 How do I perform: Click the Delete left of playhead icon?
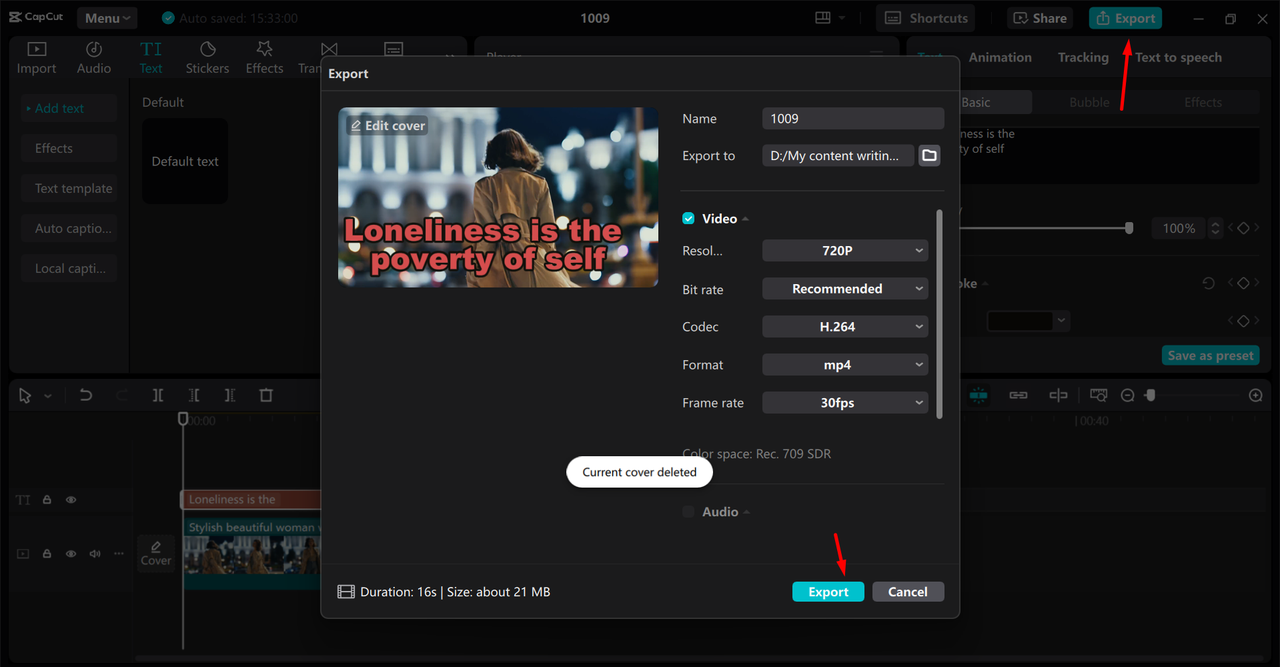pos(194,395)
